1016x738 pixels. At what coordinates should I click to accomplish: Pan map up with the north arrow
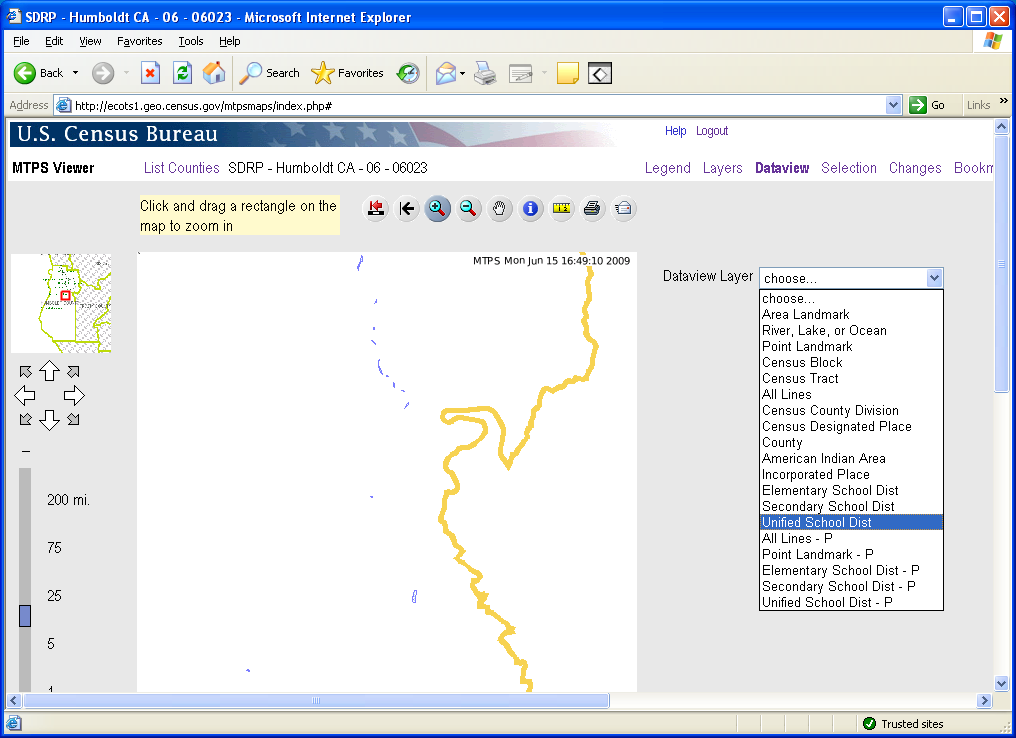[x=49, y=371]
